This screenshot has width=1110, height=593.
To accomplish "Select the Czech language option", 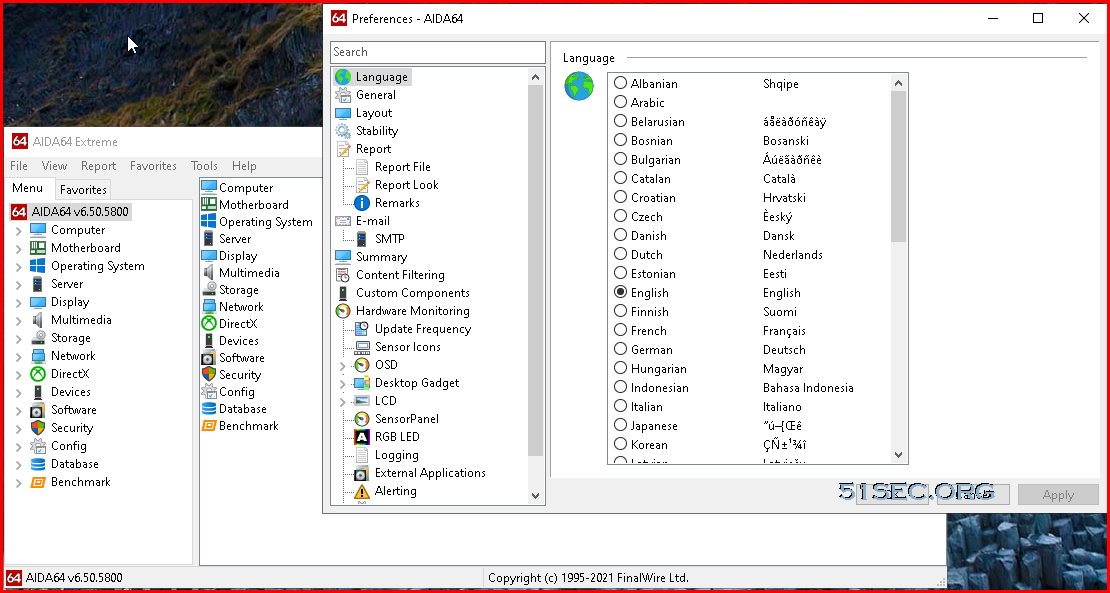I will pyautogui.click(x=620, y=217).
